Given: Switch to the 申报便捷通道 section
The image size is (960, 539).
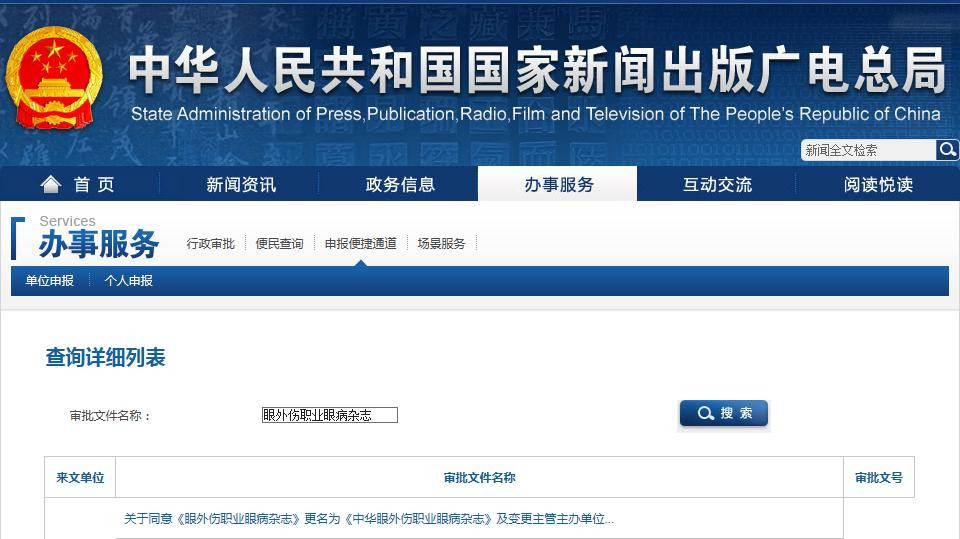Looking at the screenshot, I should [360, 243].
